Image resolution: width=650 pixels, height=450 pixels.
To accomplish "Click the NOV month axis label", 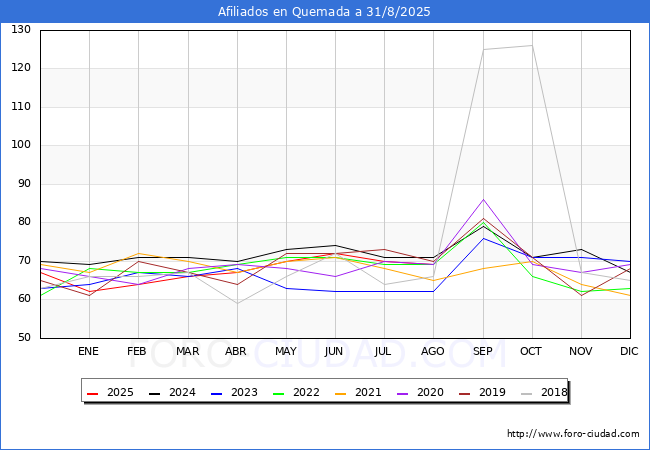I will pos(581,351).
